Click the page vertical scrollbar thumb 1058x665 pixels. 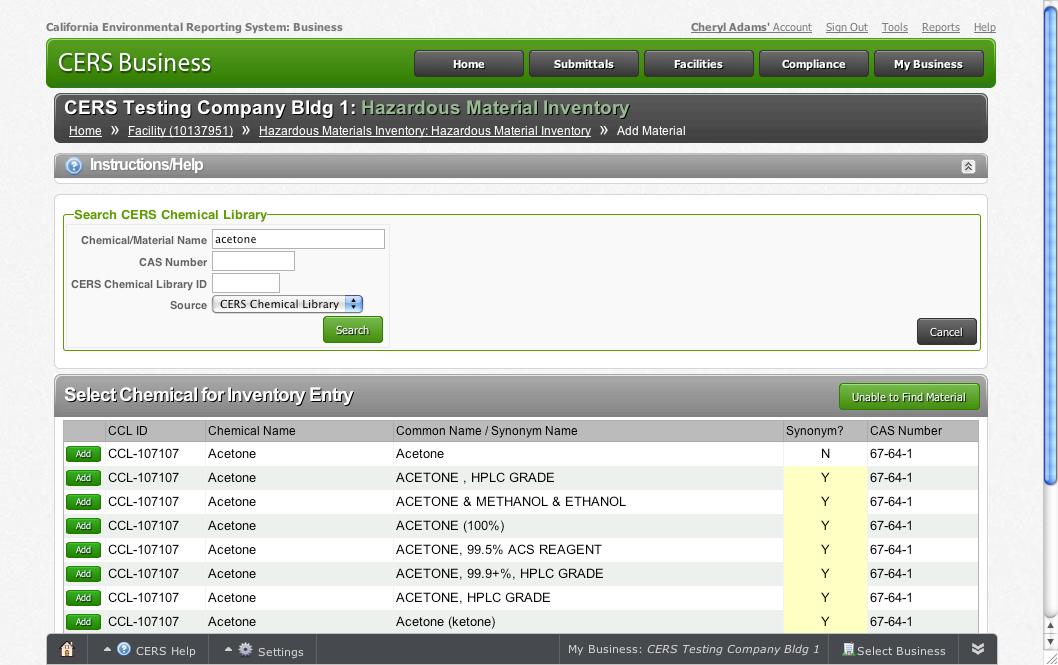[x=1051, y=243]
